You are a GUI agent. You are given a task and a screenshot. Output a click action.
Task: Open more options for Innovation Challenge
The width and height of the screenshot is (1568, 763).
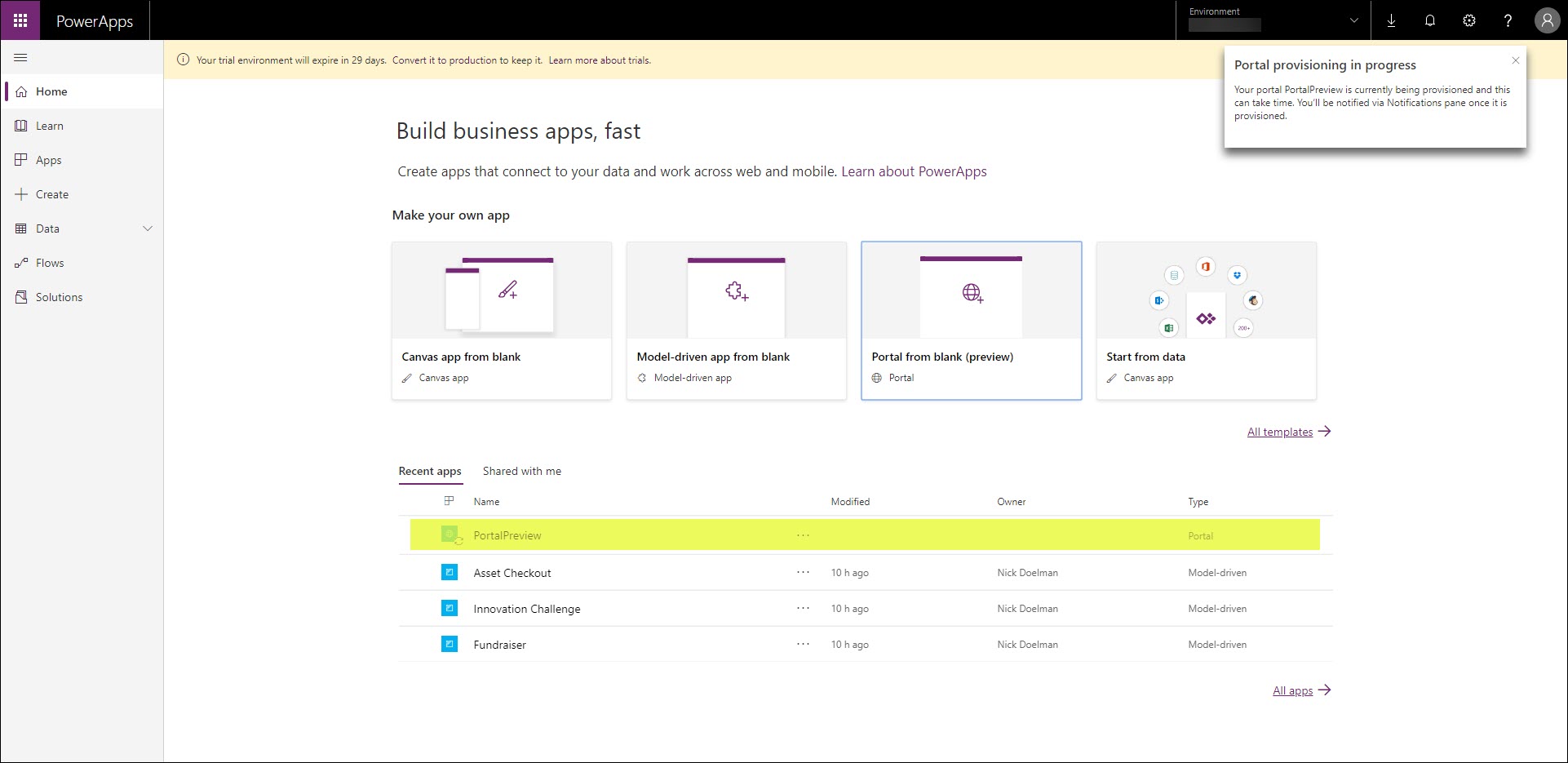(803, 608)
